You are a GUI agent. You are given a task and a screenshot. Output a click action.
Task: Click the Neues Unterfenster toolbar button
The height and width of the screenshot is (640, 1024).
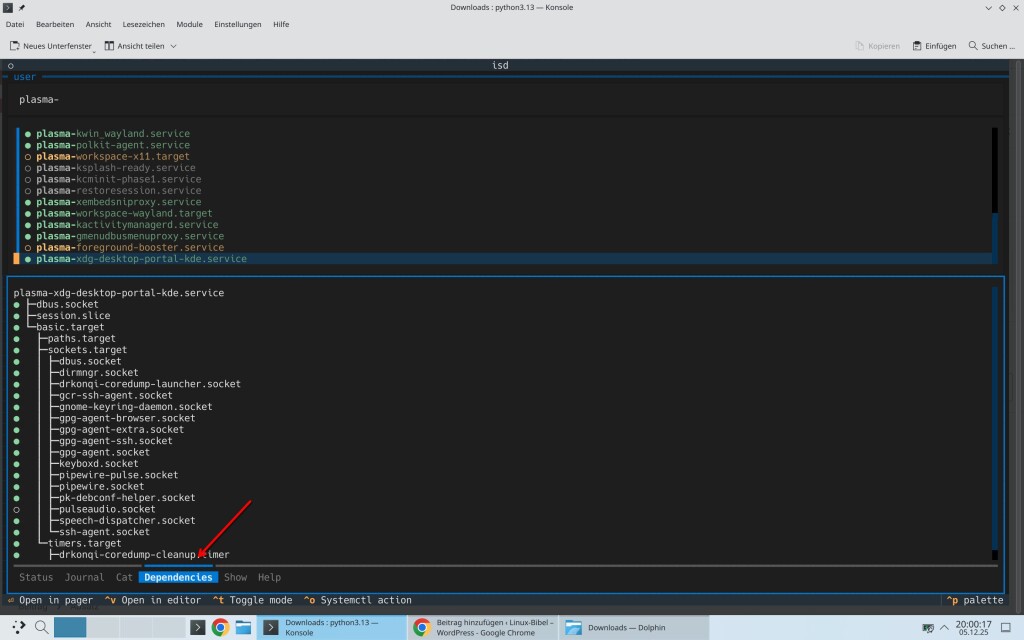coord(51,46)
